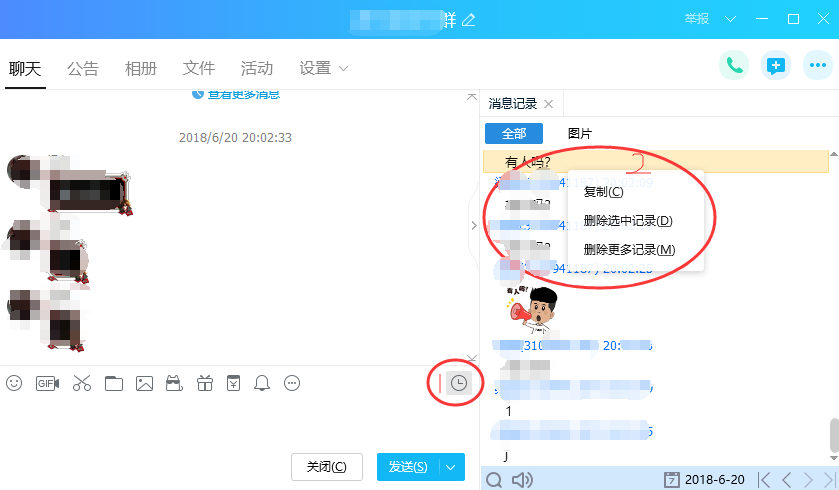Open the 活动 tab
This screenshot has width=839, height=490.
tap(257, 68)
